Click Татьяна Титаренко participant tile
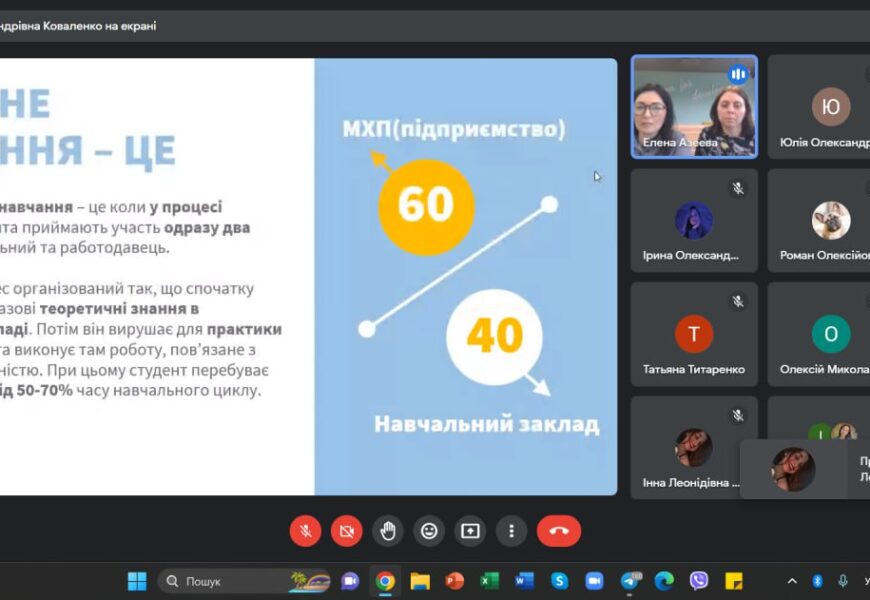Screen dimensions: 870x600 pos(694,334)
